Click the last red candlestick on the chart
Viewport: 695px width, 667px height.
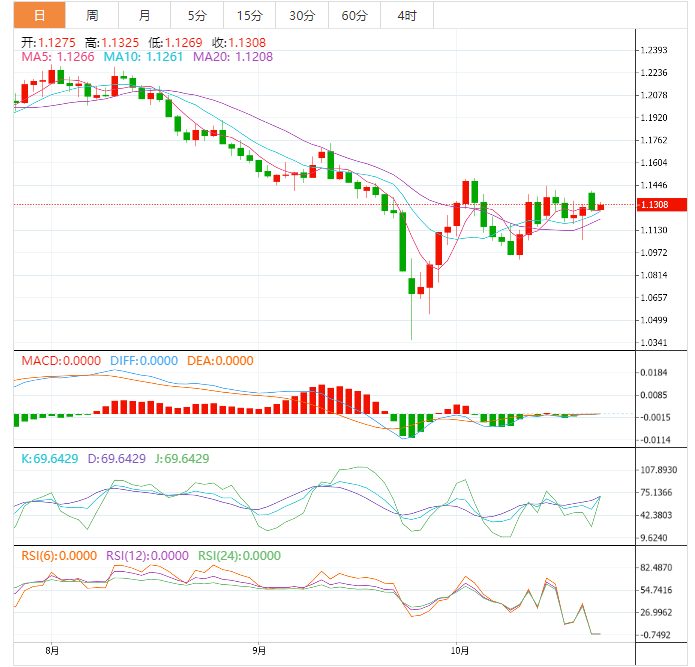(601, 207)
